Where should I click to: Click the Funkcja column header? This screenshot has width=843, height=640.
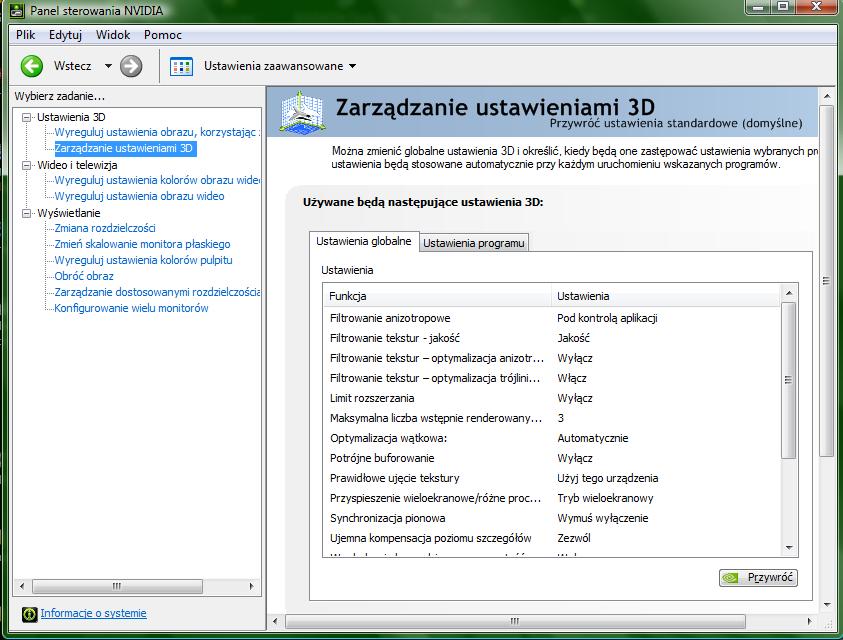pyautogui.click(x=438, y=296)
